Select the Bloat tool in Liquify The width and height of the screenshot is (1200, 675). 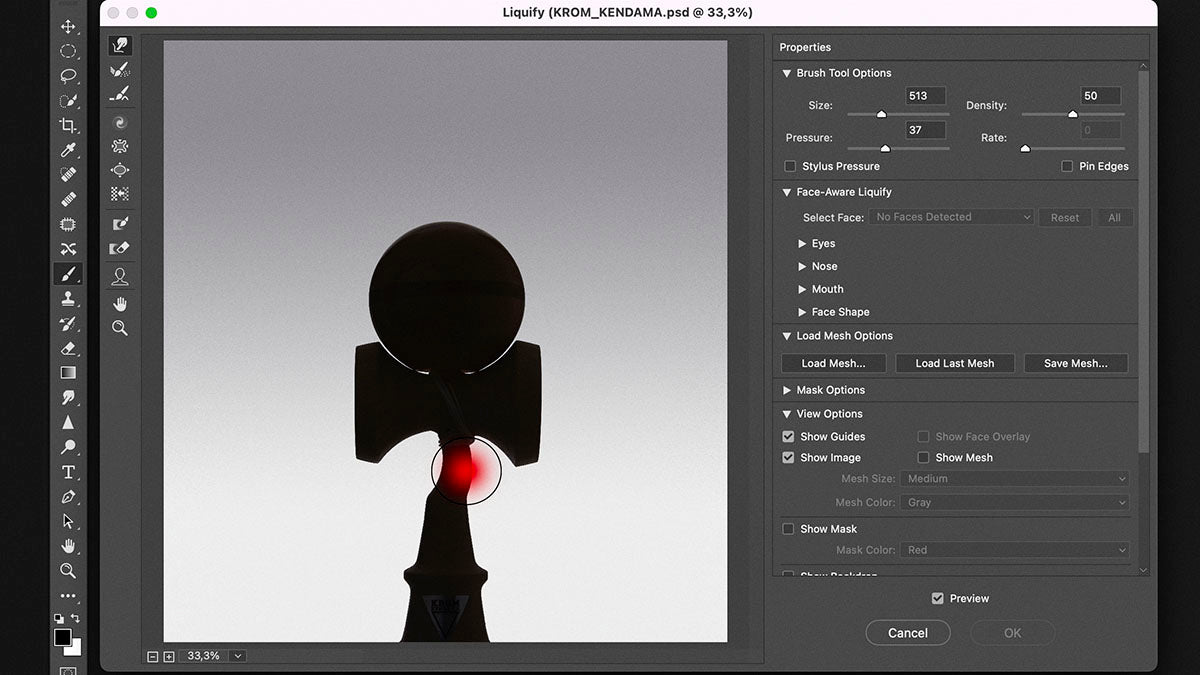point(120,170)
